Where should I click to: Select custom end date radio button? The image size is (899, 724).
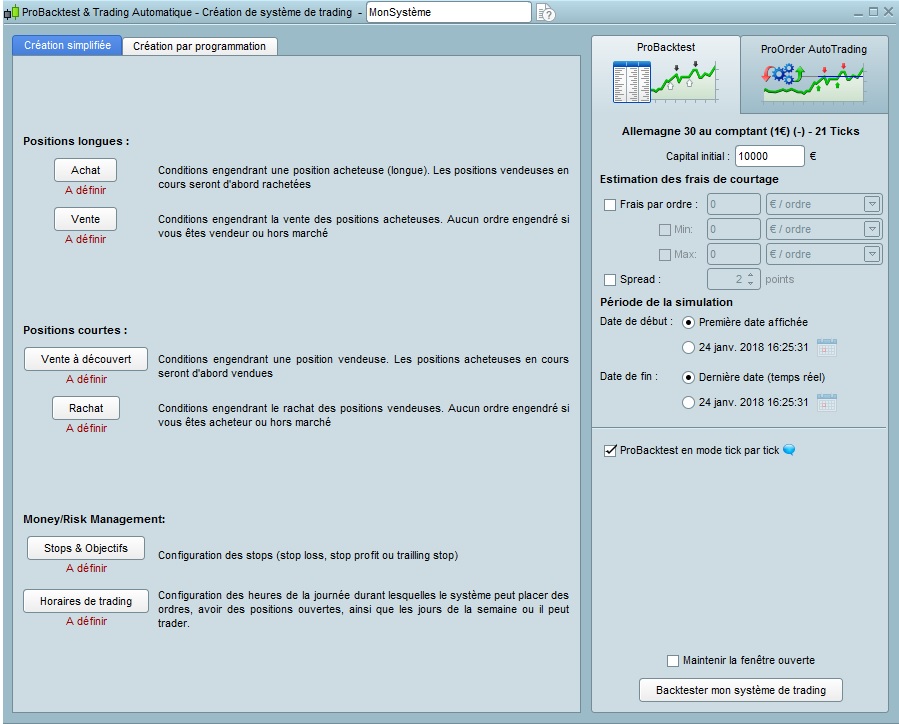tap(688, 402)
